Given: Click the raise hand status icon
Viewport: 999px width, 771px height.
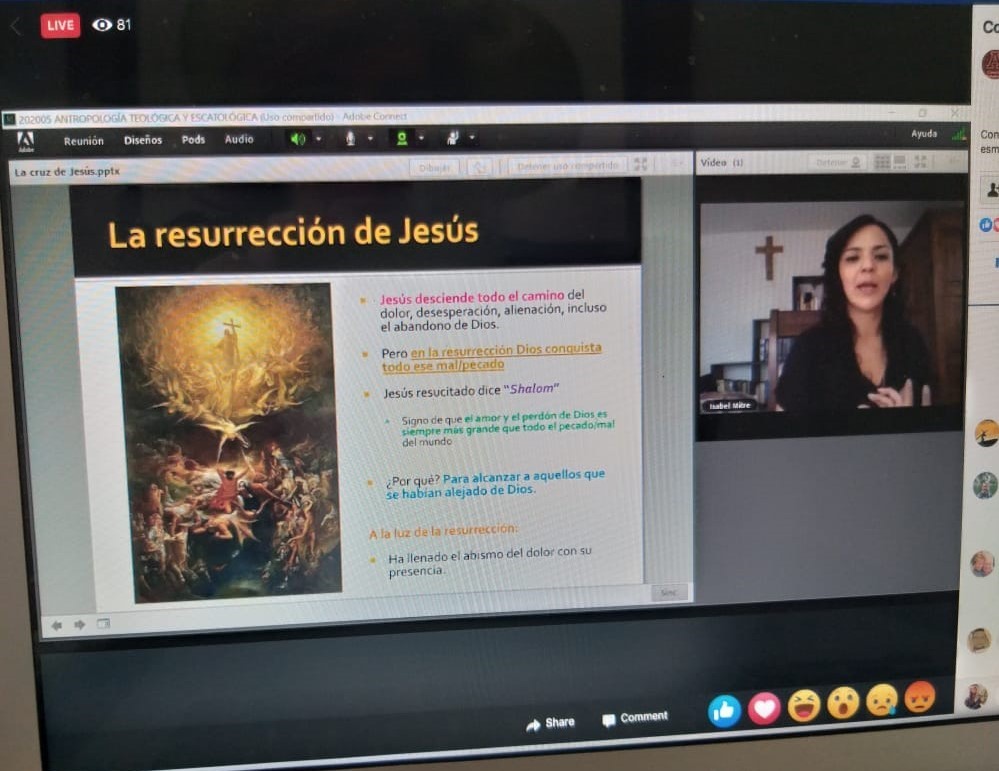Looking at the screenshot, I should tap(452, 137).
